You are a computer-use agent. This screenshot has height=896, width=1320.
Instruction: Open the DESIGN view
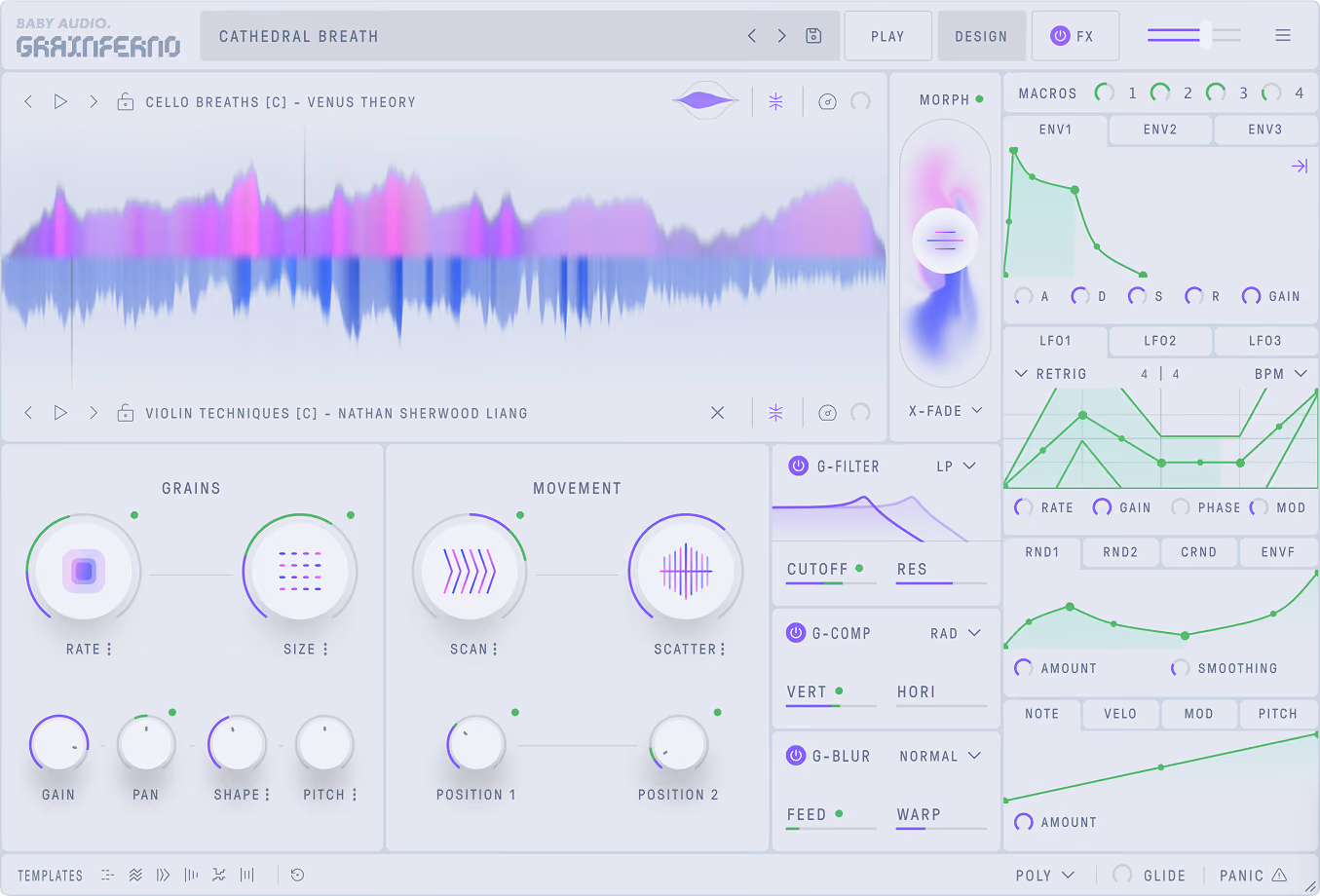pos(981,36)
